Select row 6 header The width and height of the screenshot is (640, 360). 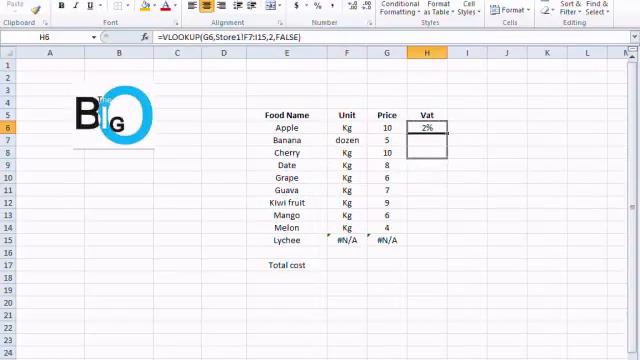pos(8,128)
